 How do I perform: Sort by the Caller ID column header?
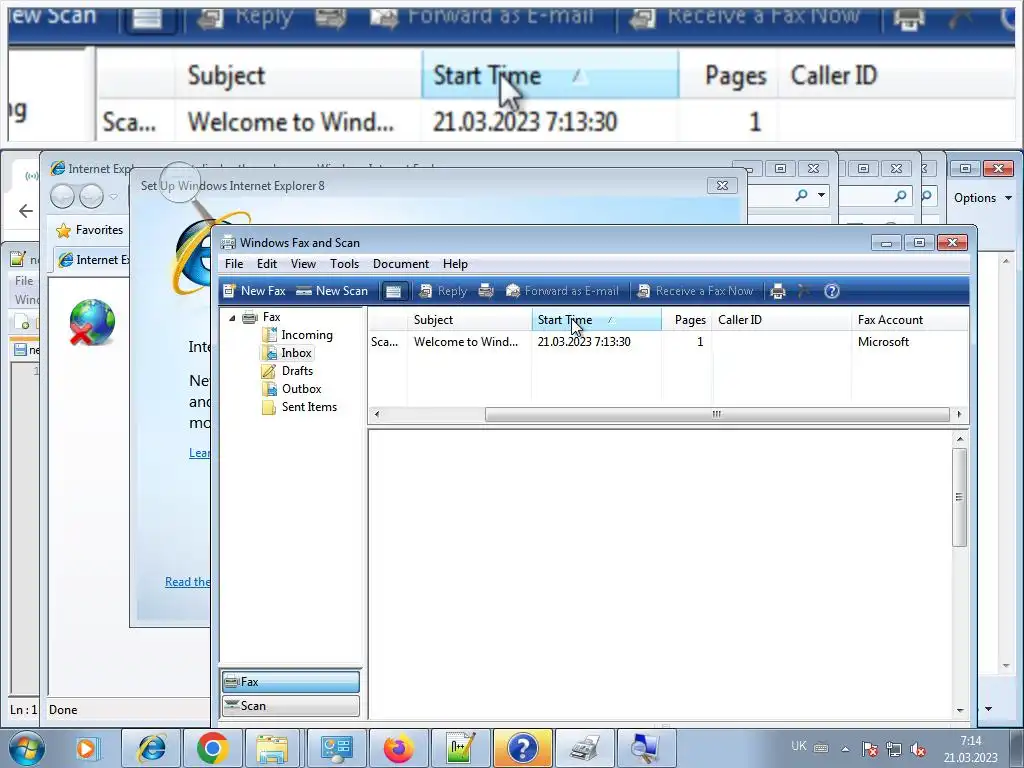pos(782,320)
